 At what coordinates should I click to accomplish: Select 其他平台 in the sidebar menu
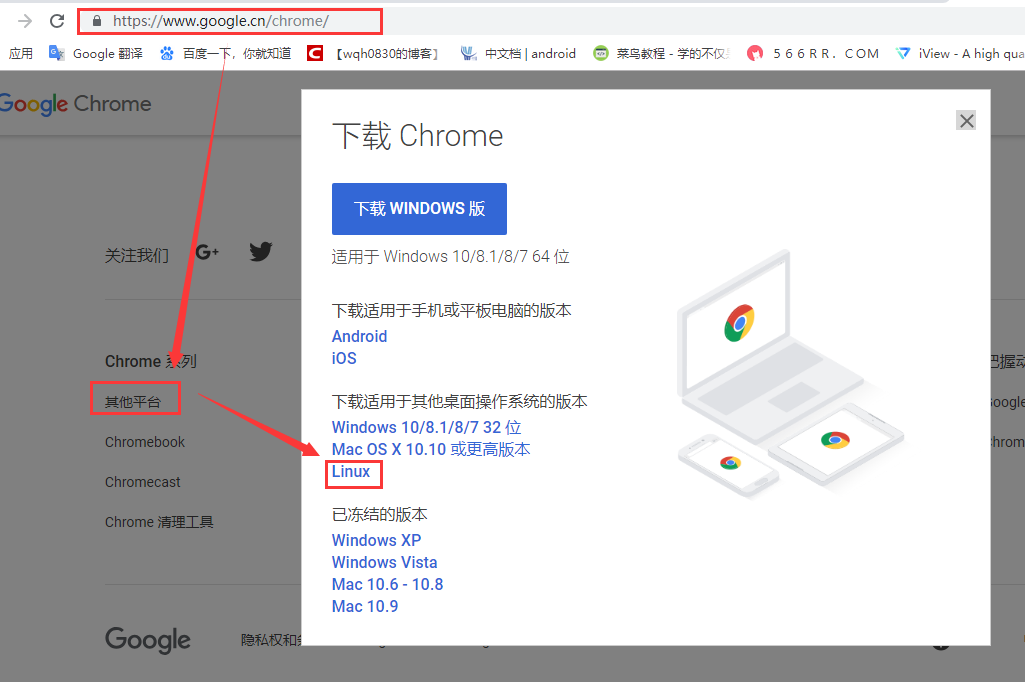click(x=135, y=398)
